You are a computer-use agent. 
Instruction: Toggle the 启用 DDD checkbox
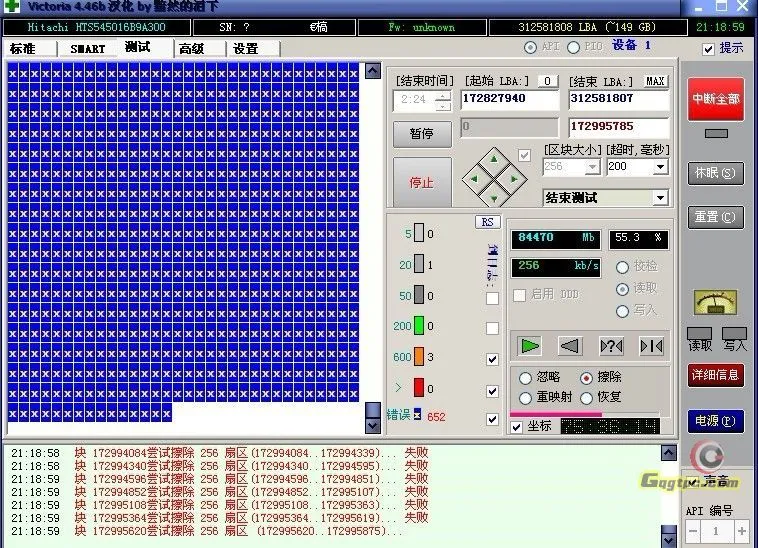point(519,295)
